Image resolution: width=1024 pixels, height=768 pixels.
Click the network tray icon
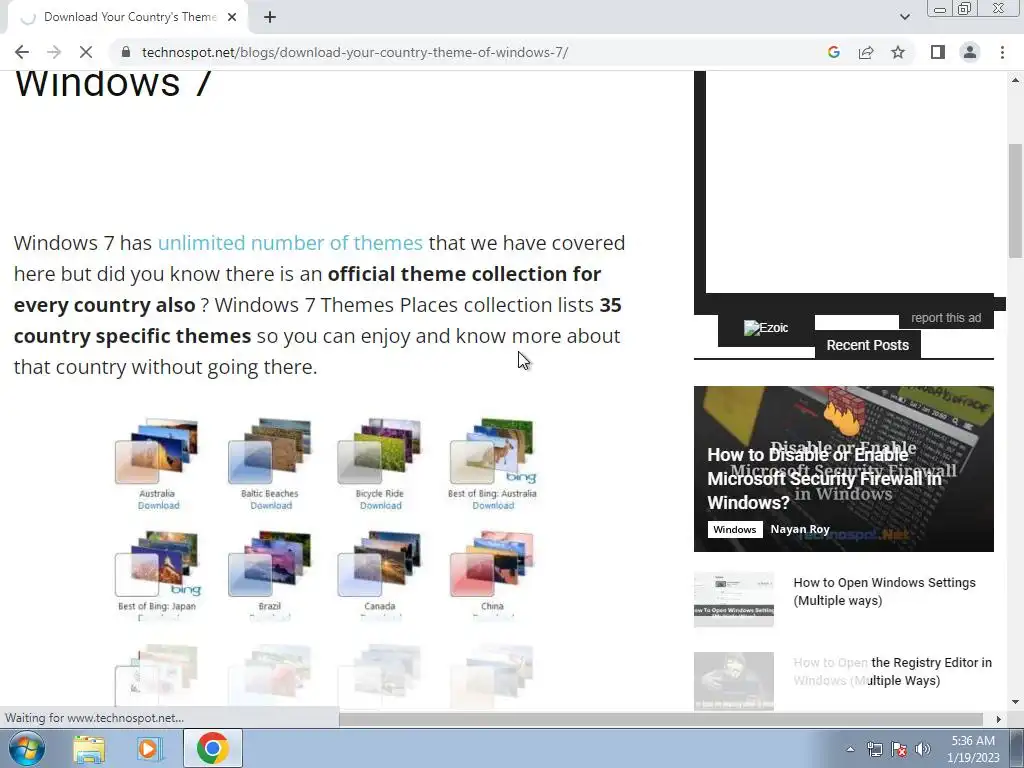(x=874, y=749)
